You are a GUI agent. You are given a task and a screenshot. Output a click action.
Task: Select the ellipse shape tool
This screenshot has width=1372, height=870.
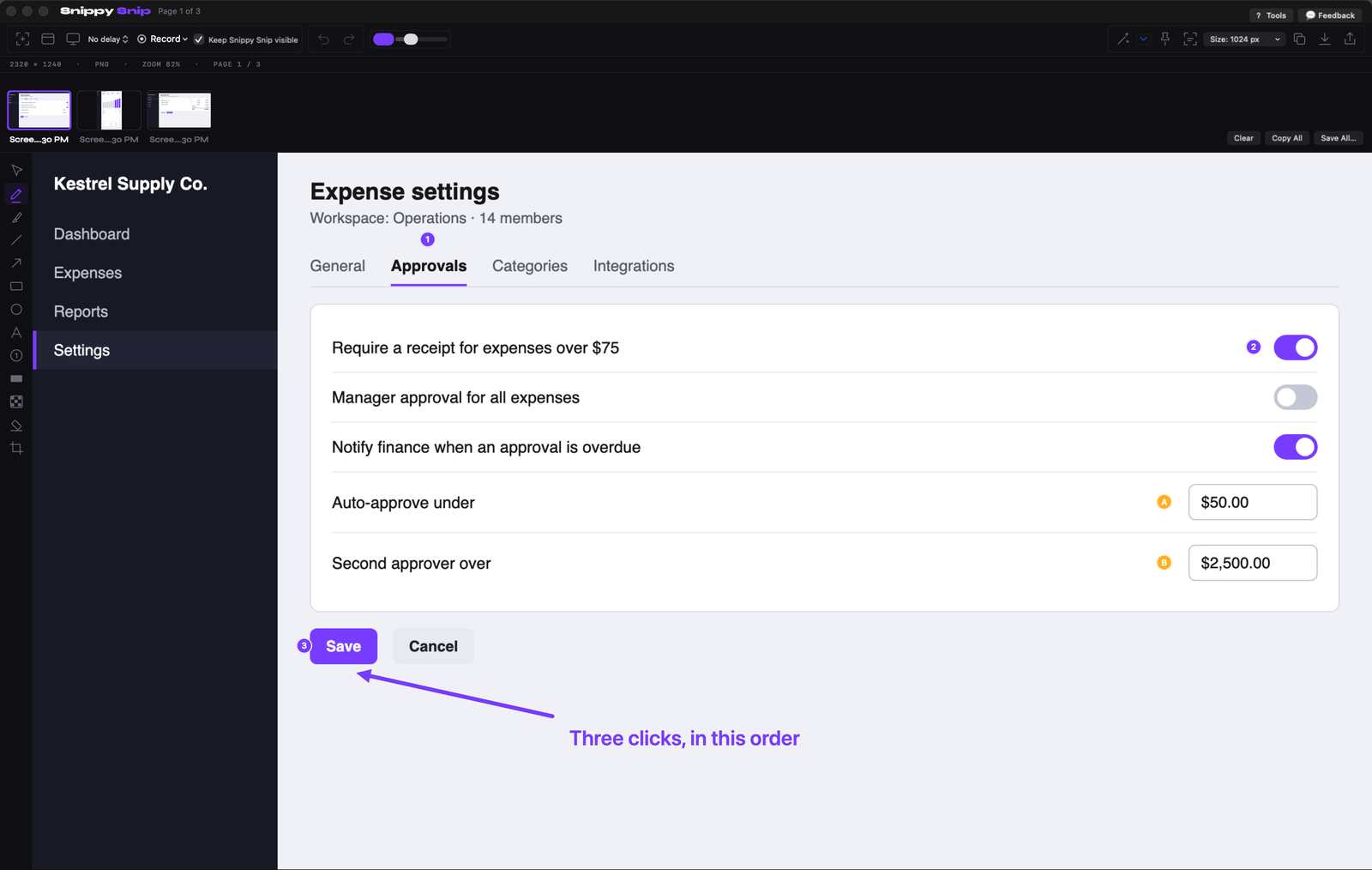pyautogui.click(x=16, y=310)
